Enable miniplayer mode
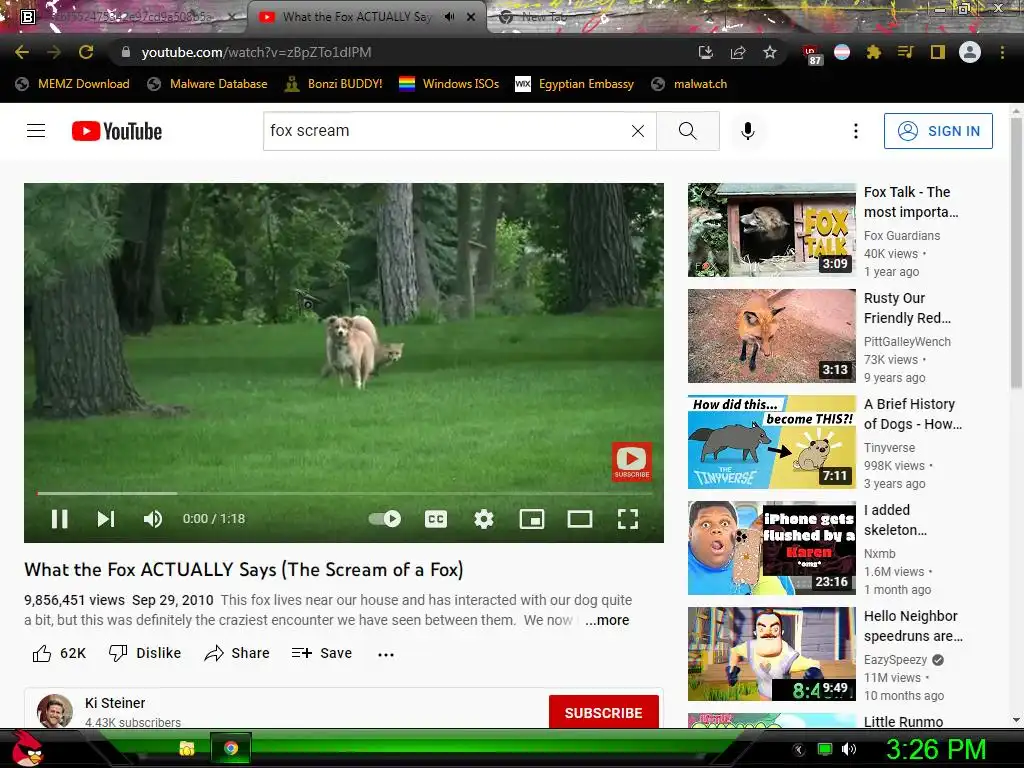This screenshot has height=768, width=1024. [x=532, y=519]
